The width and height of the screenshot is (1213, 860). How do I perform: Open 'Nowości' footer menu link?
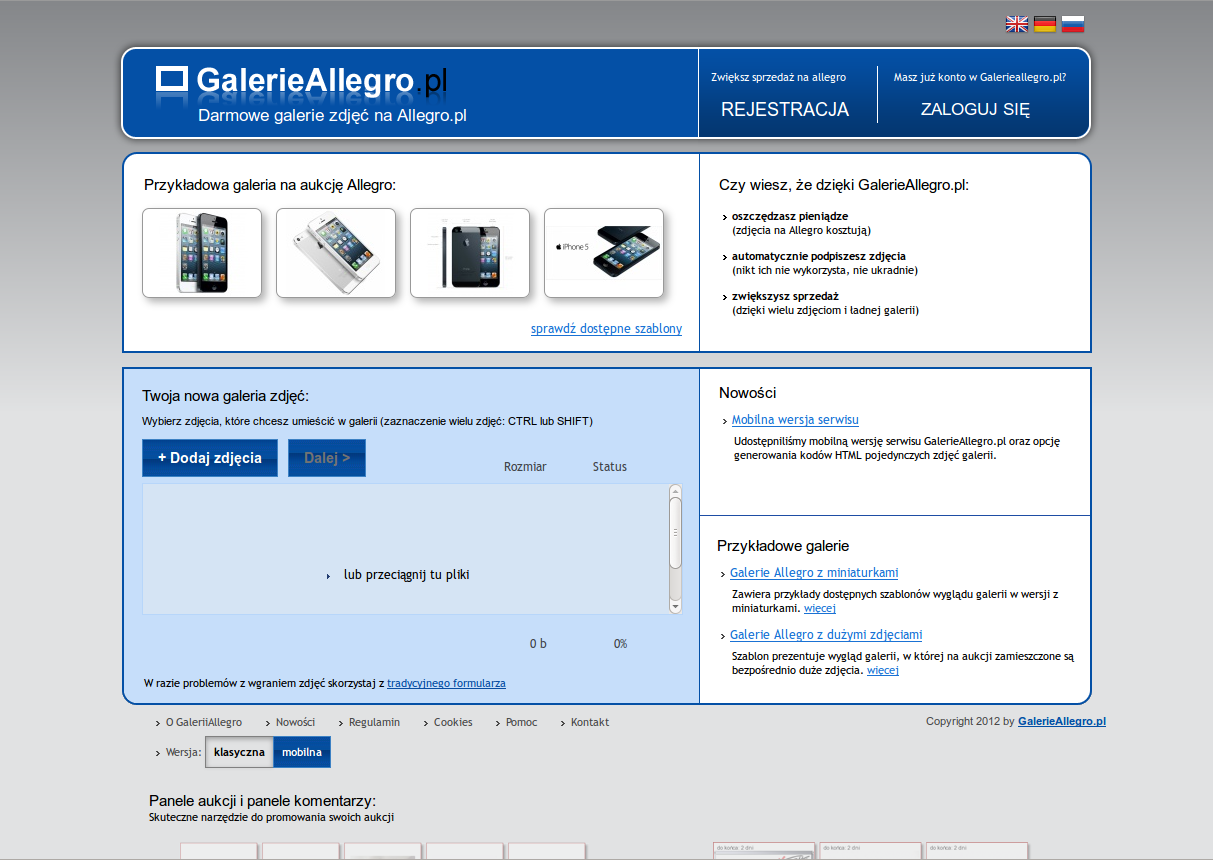(295, 722)
